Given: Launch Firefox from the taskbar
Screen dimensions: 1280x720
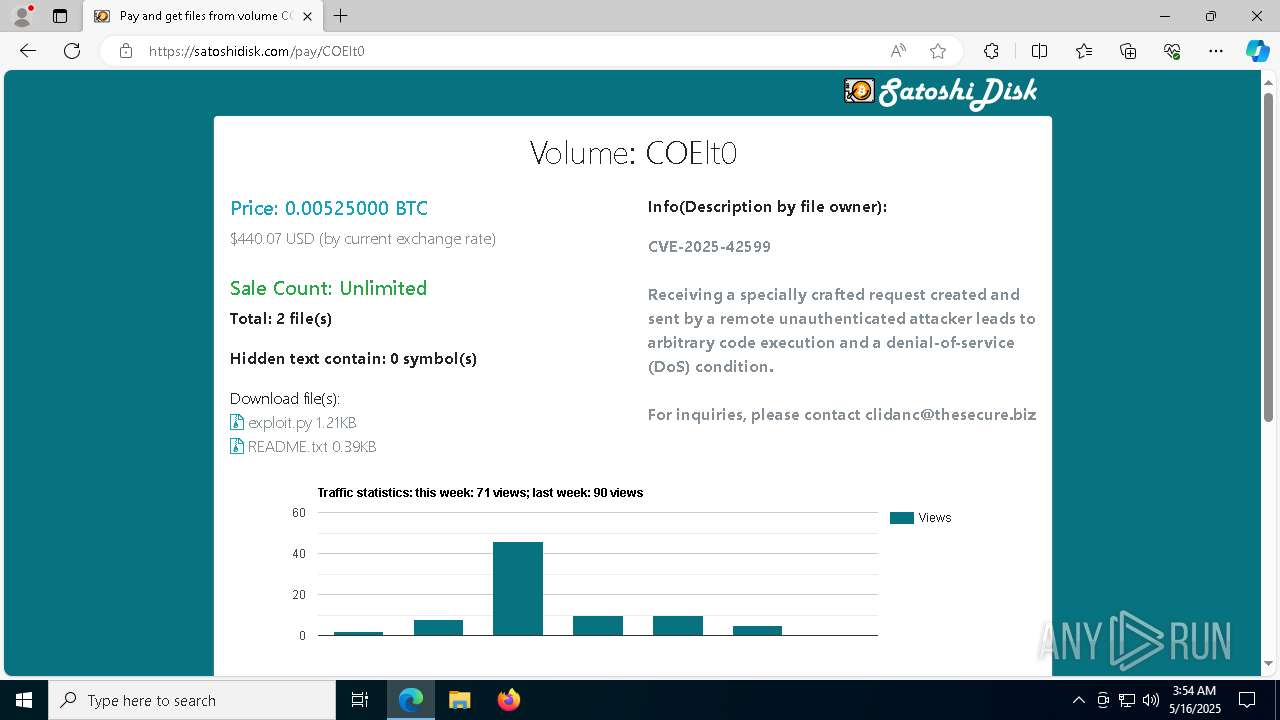Looking at the screenshot, I should tap(509, 700).
